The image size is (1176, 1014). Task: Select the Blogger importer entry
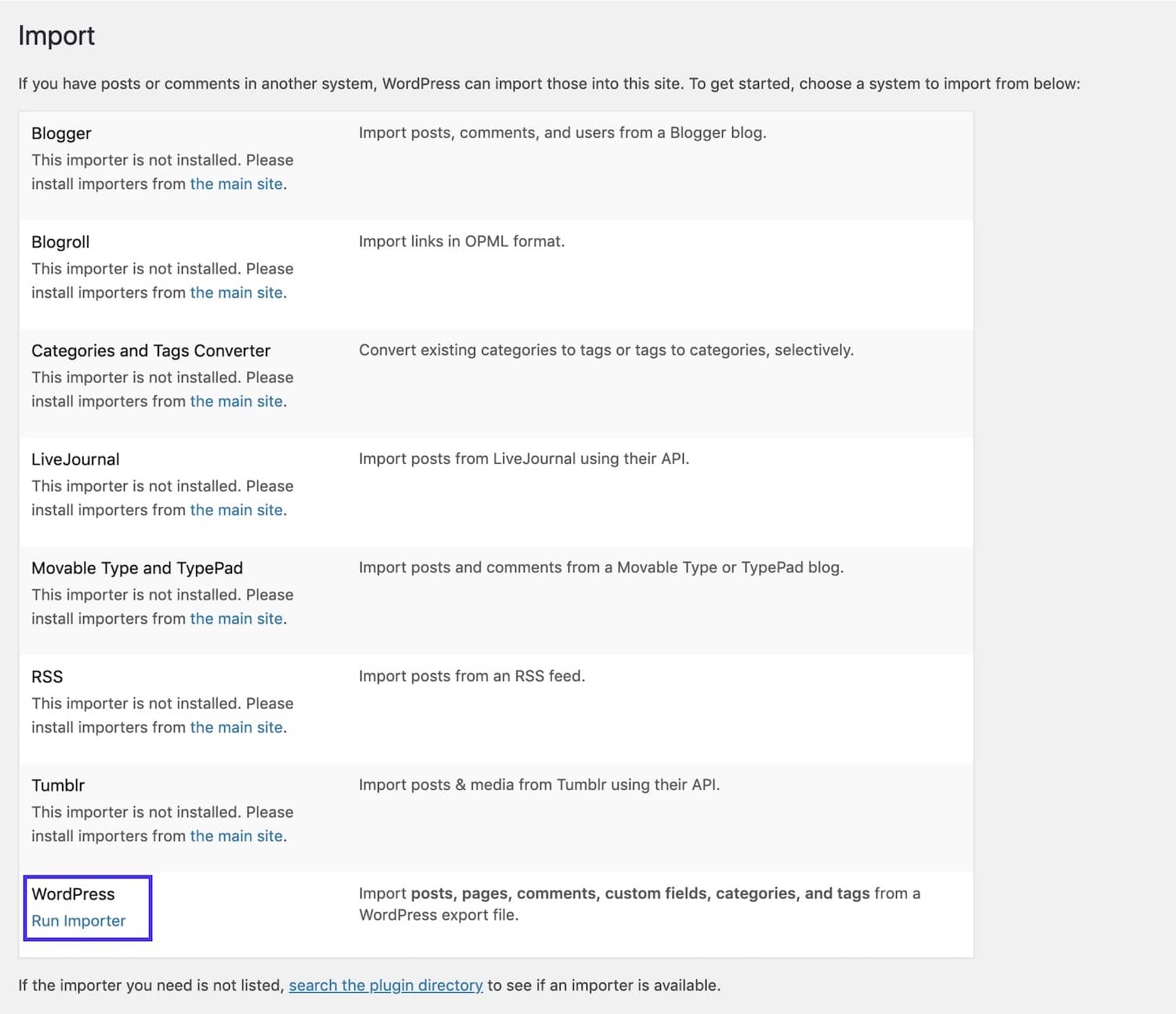click(60, 133)
